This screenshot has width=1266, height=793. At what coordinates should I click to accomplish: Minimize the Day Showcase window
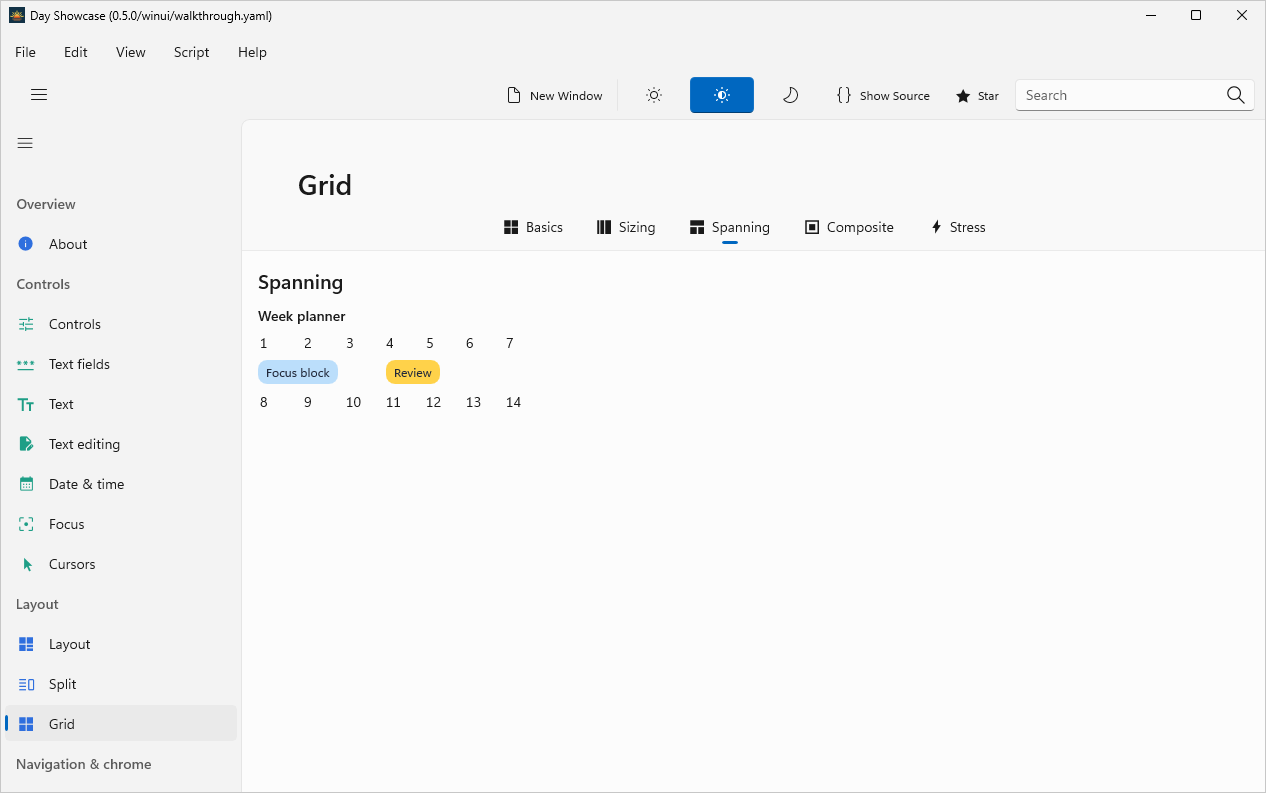pos(1150,15)
